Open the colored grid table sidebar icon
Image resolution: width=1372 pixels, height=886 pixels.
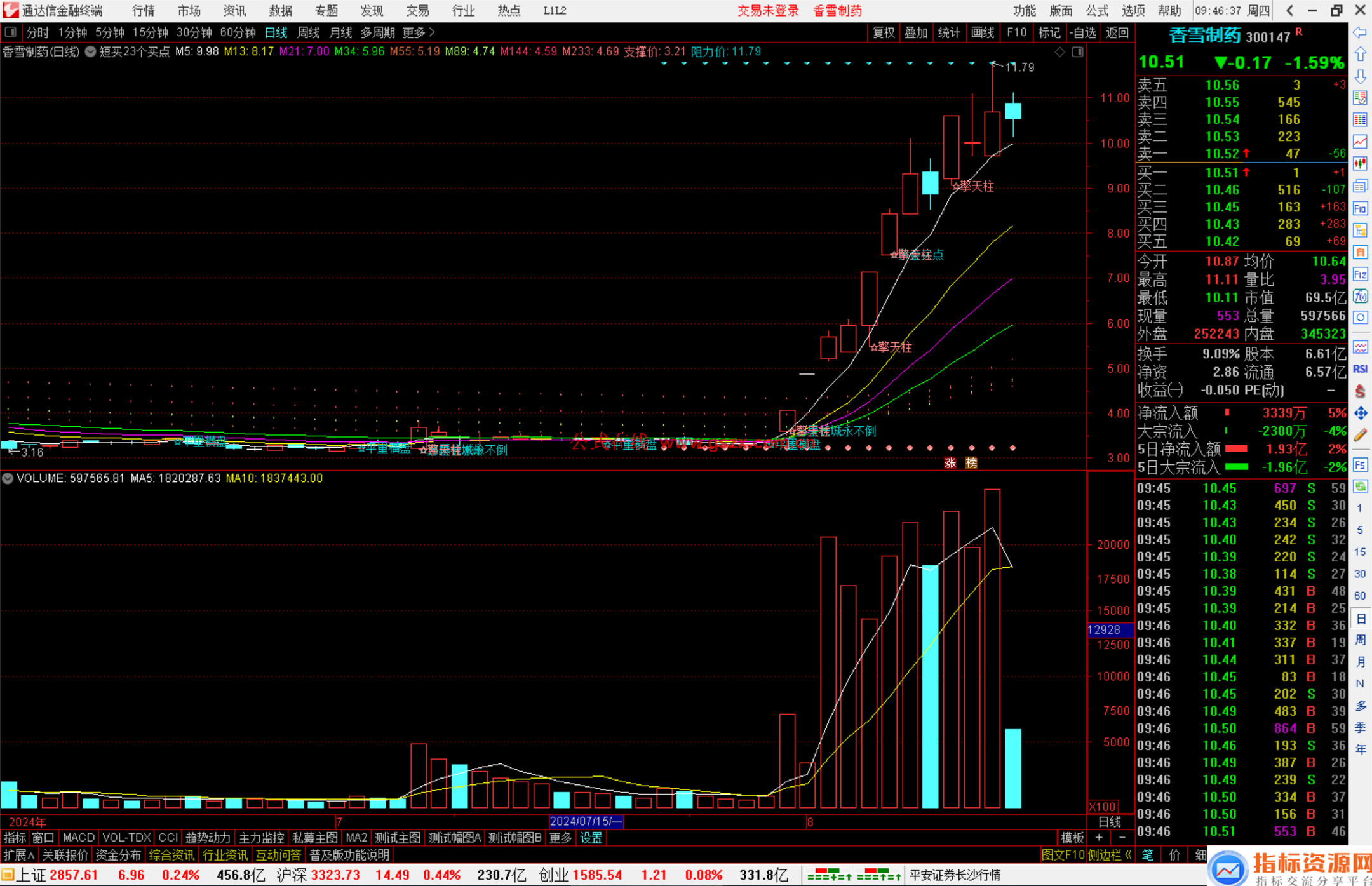[1360, 120]
